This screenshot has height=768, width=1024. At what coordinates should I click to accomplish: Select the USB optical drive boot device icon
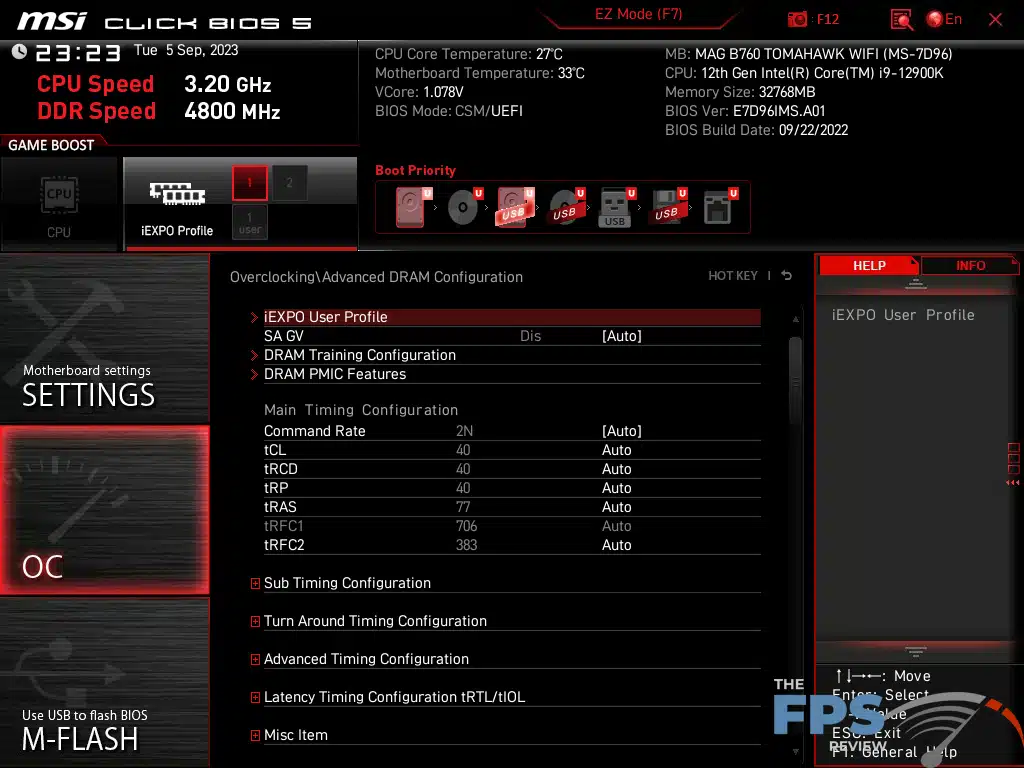566,207
